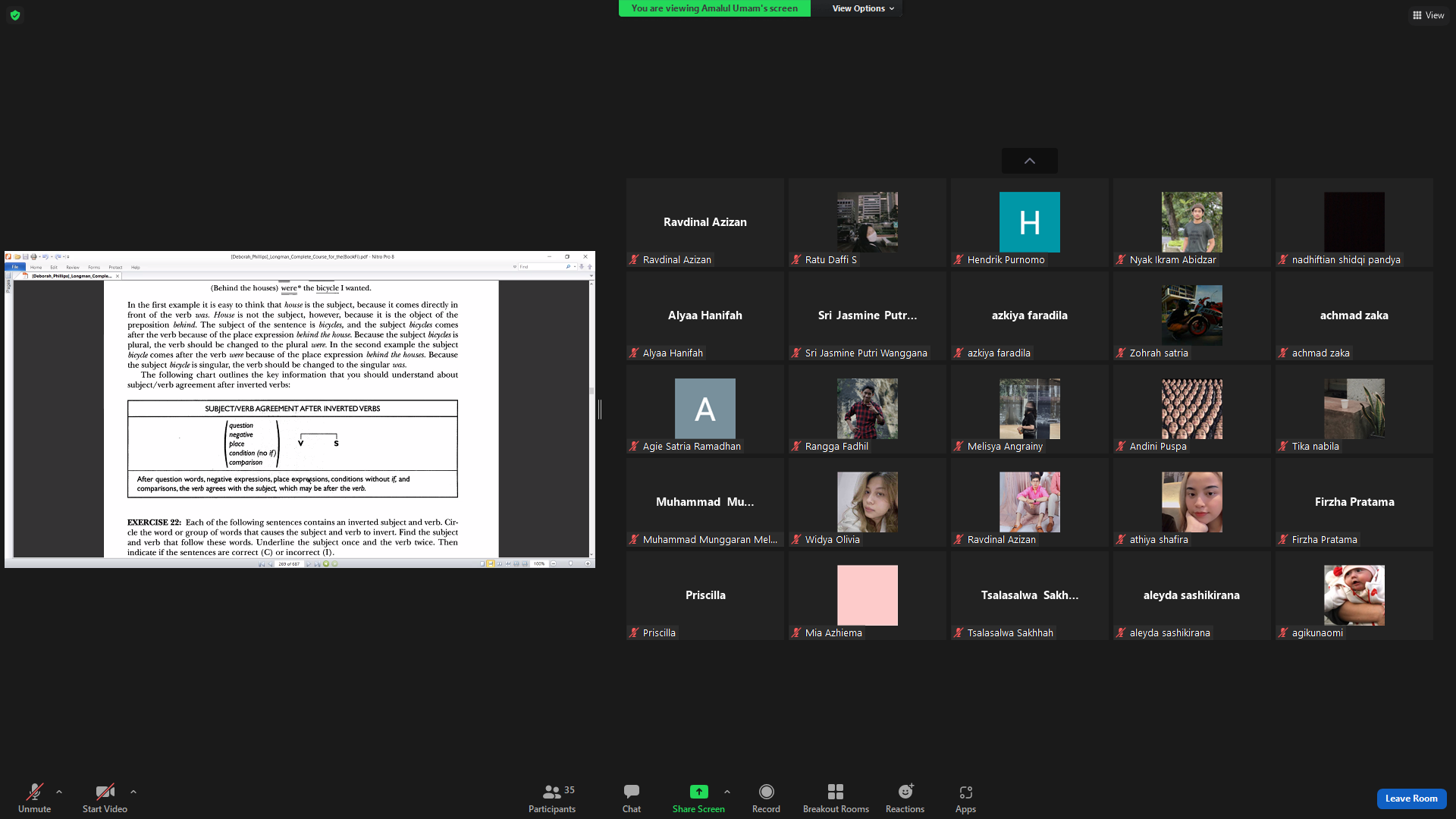Click agikunaomi's baby photo avatar
Image resolution: width=1456 pixels, height=819 pixels.
tap(1354, 595)
